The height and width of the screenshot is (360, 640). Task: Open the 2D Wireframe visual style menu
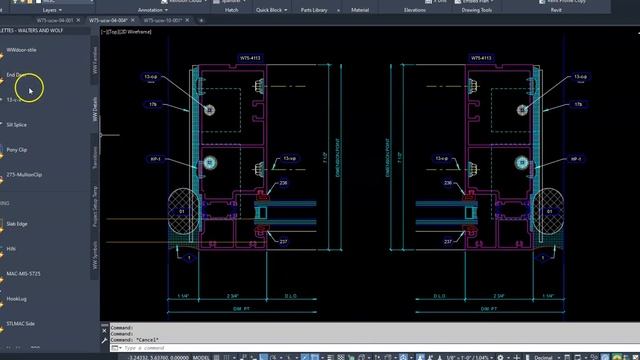(x=134, y=31)
